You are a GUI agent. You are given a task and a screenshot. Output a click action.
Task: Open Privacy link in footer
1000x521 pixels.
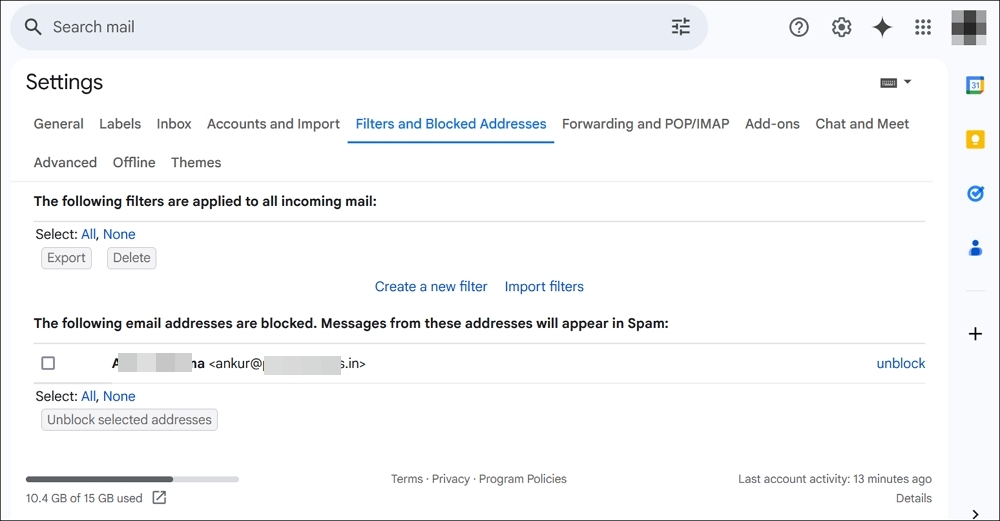(451, 479)
